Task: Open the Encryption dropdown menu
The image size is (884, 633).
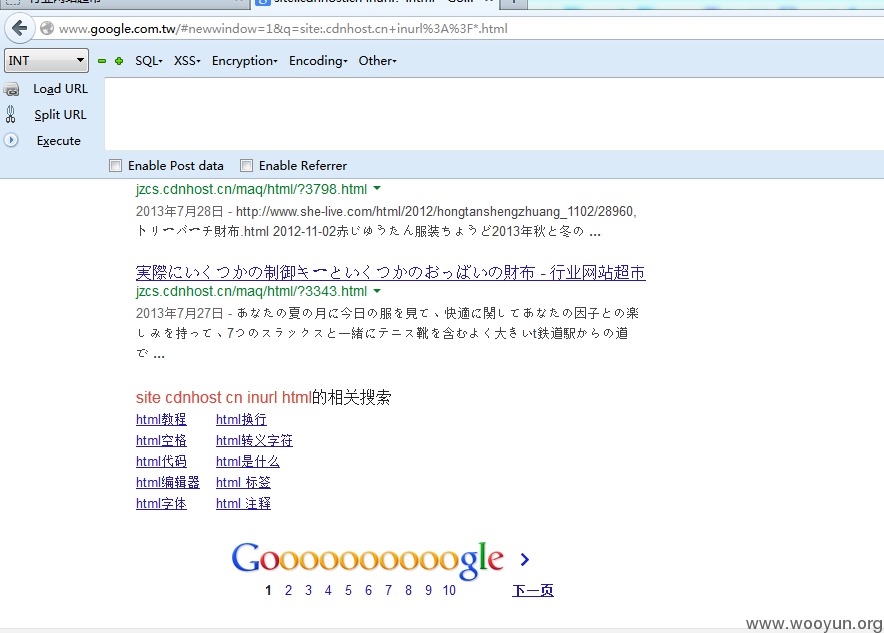Action: [245, 61]
